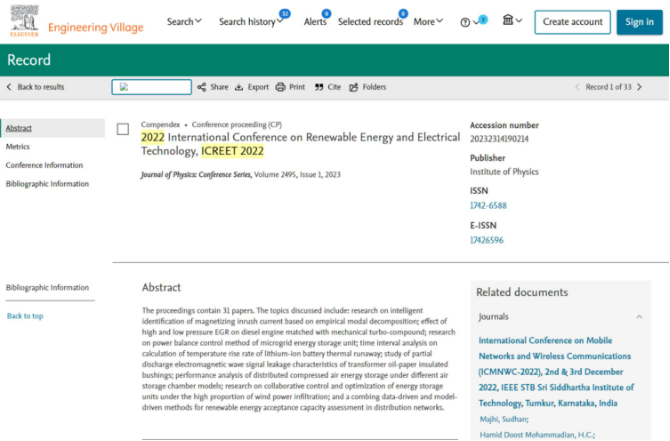This screenshot has width=670, height=441.
Task: Click the publisher Institute of Physics text
Action: coord(504,172)
